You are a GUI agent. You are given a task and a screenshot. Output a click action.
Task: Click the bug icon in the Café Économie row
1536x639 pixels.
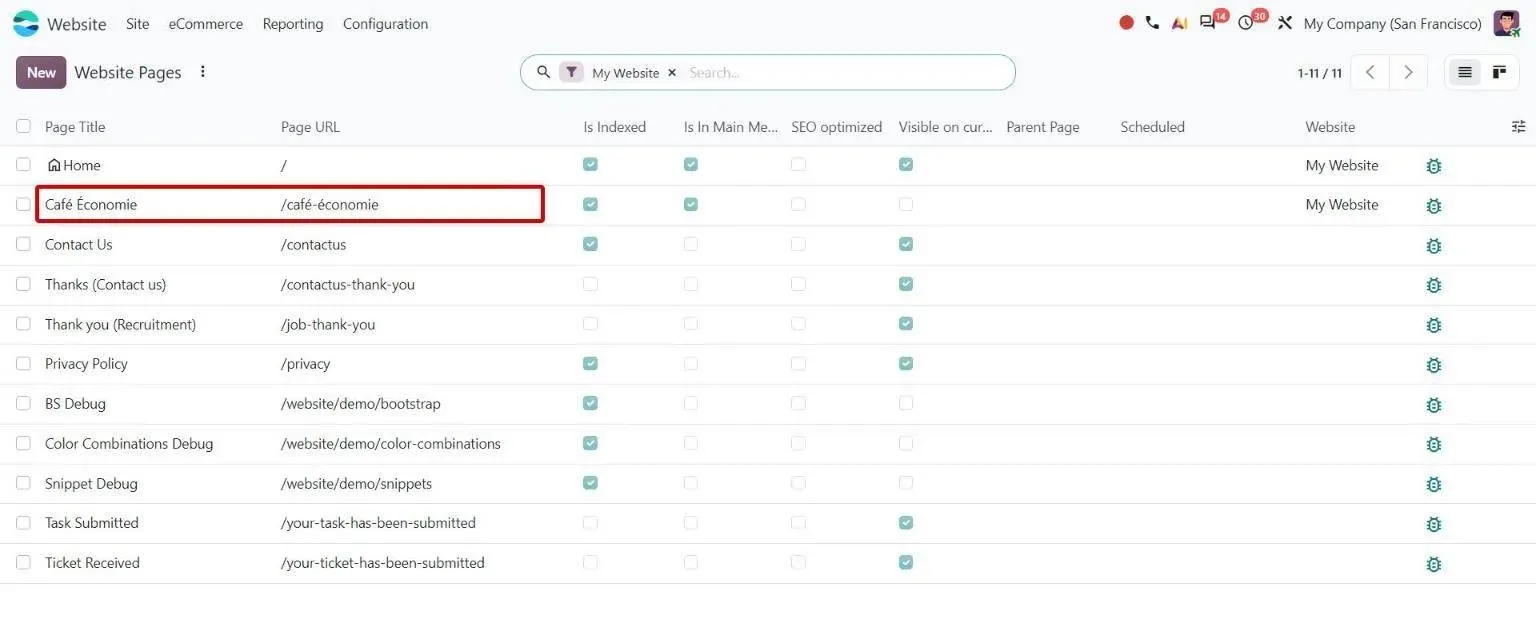point(1433,206)
